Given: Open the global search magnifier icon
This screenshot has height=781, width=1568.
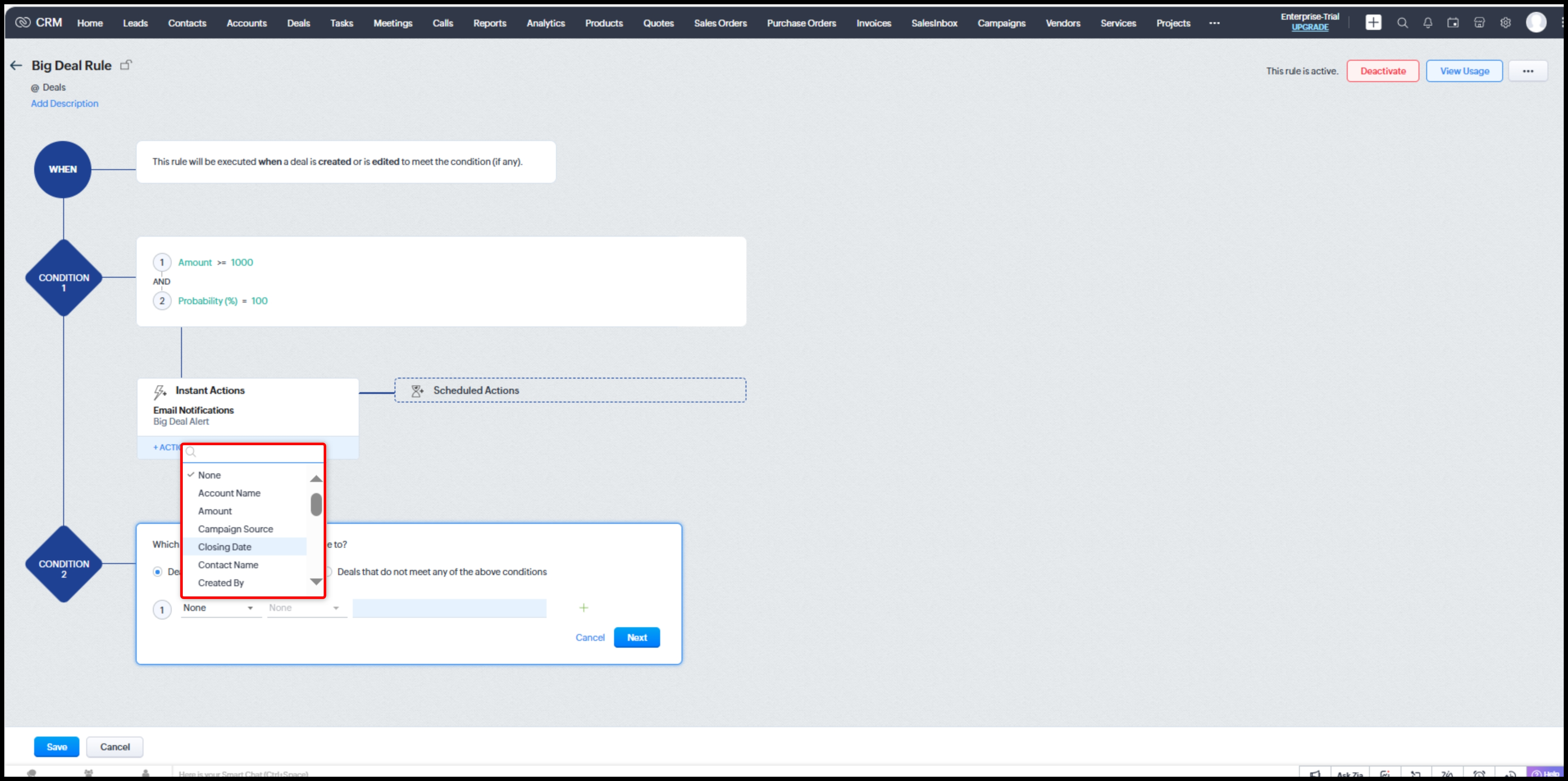Looking at the screenshot, I should (1403, 23).
